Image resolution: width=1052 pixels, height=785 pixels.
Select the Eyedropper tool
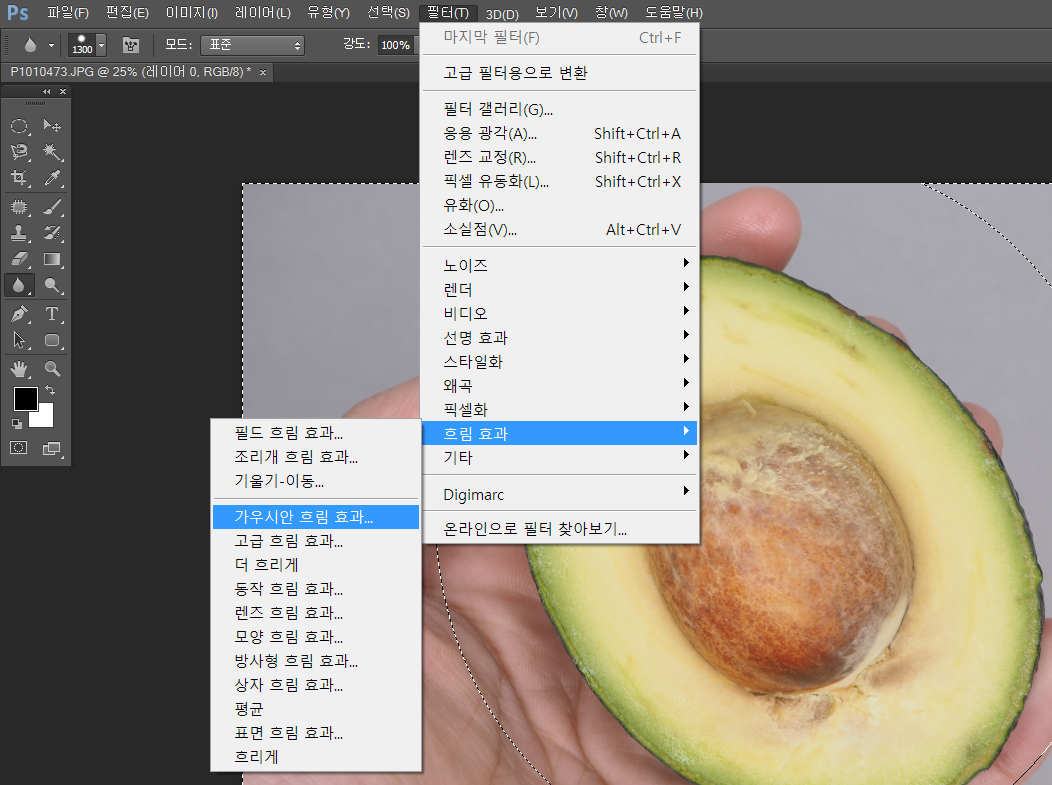click(x=52, y=177)
